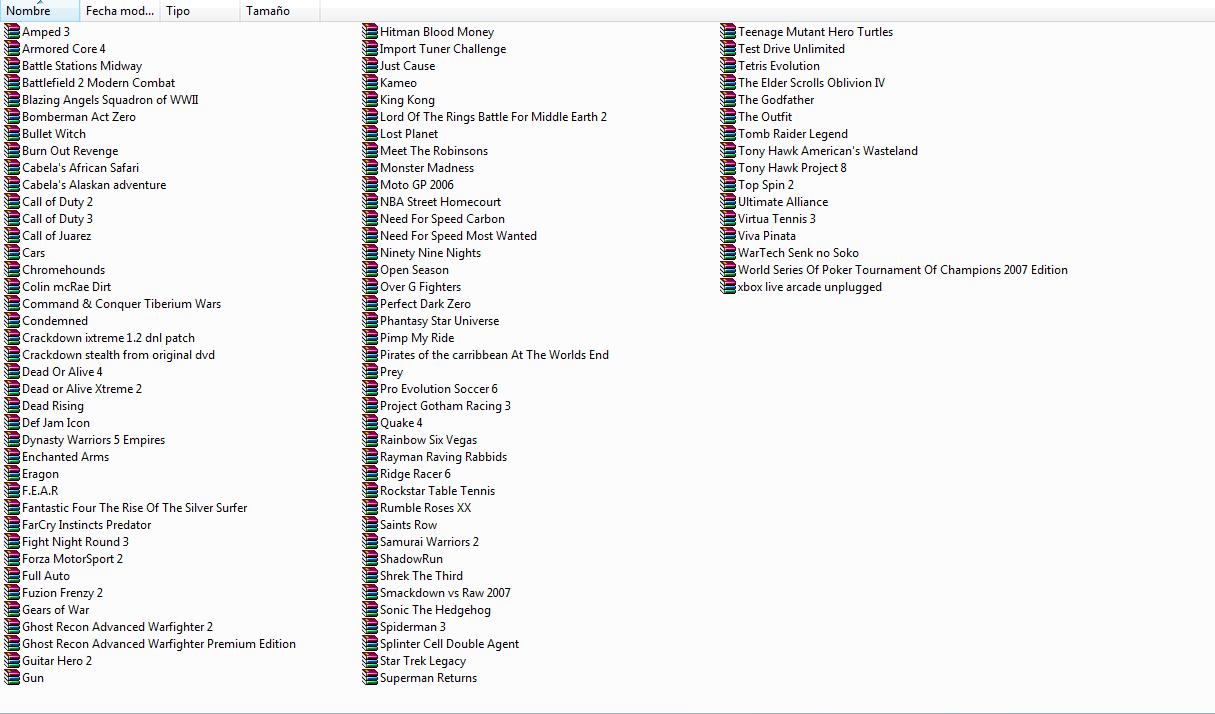Click Ghost Recon Advanced Warfighter Premium Edition

159,644
